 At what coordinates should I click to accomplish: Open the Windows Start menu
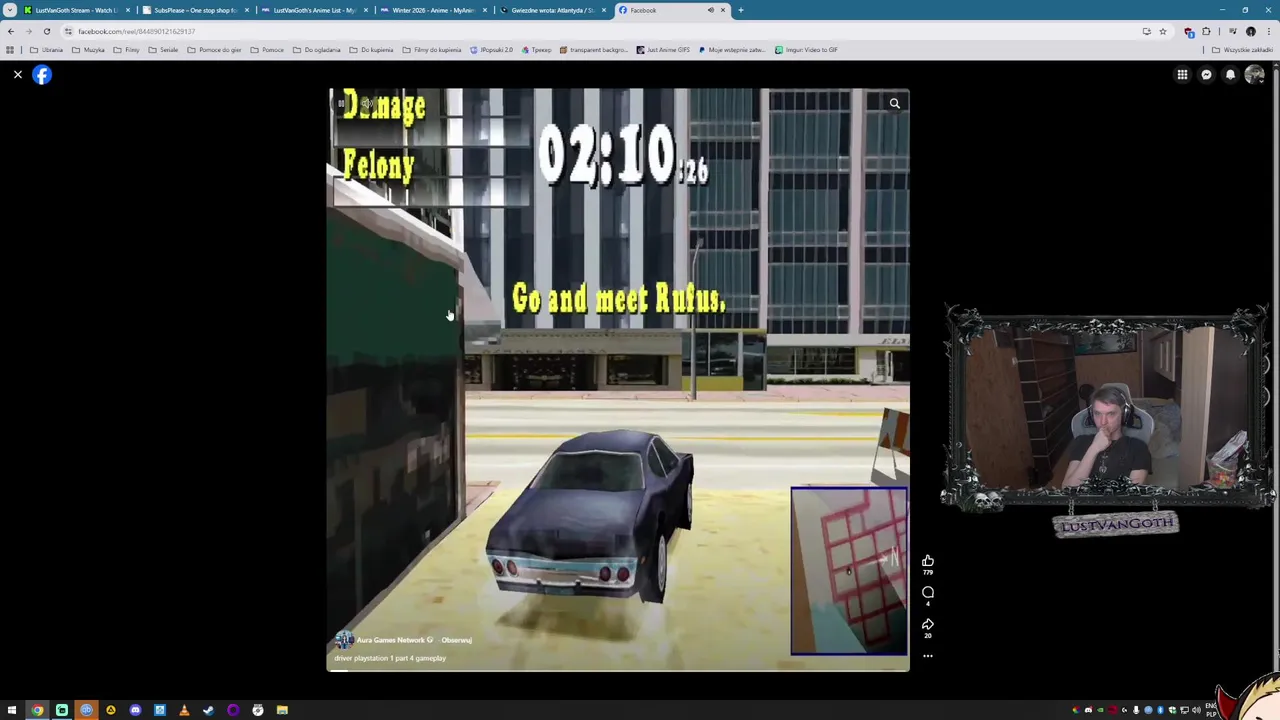point(12,710)
